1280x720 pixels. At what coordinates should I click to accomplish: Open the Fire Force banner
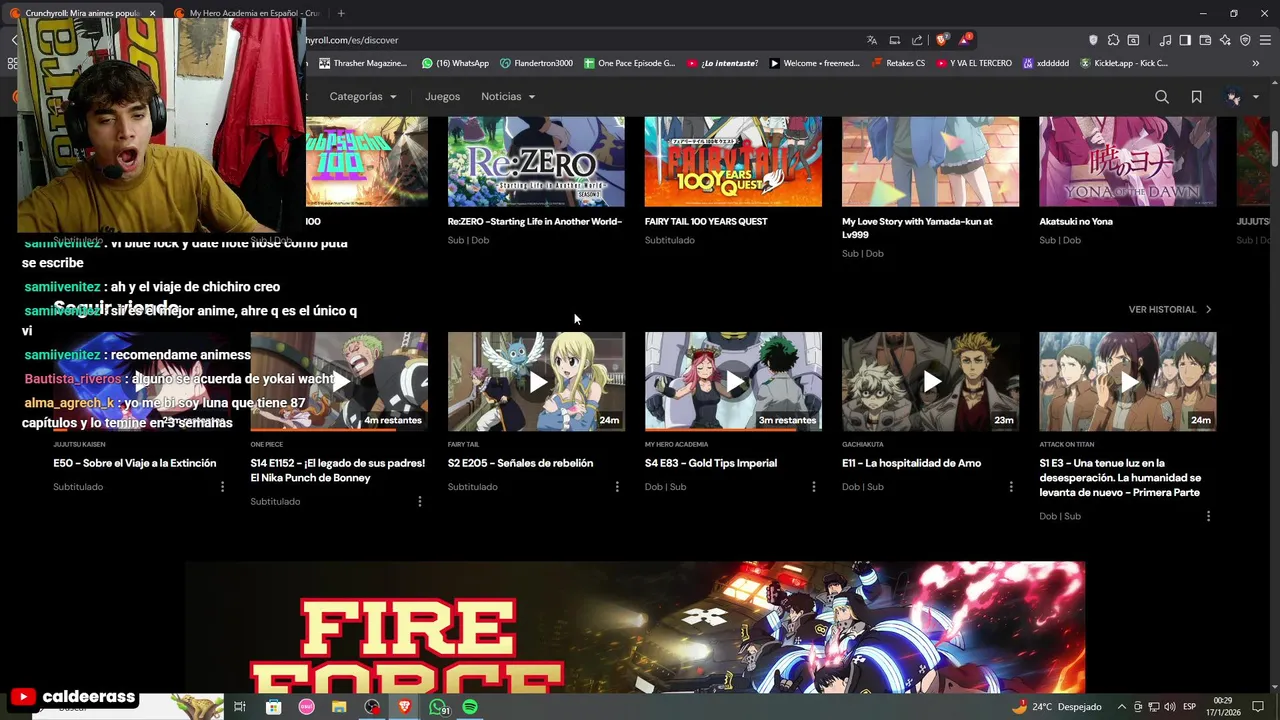[635, 627]
